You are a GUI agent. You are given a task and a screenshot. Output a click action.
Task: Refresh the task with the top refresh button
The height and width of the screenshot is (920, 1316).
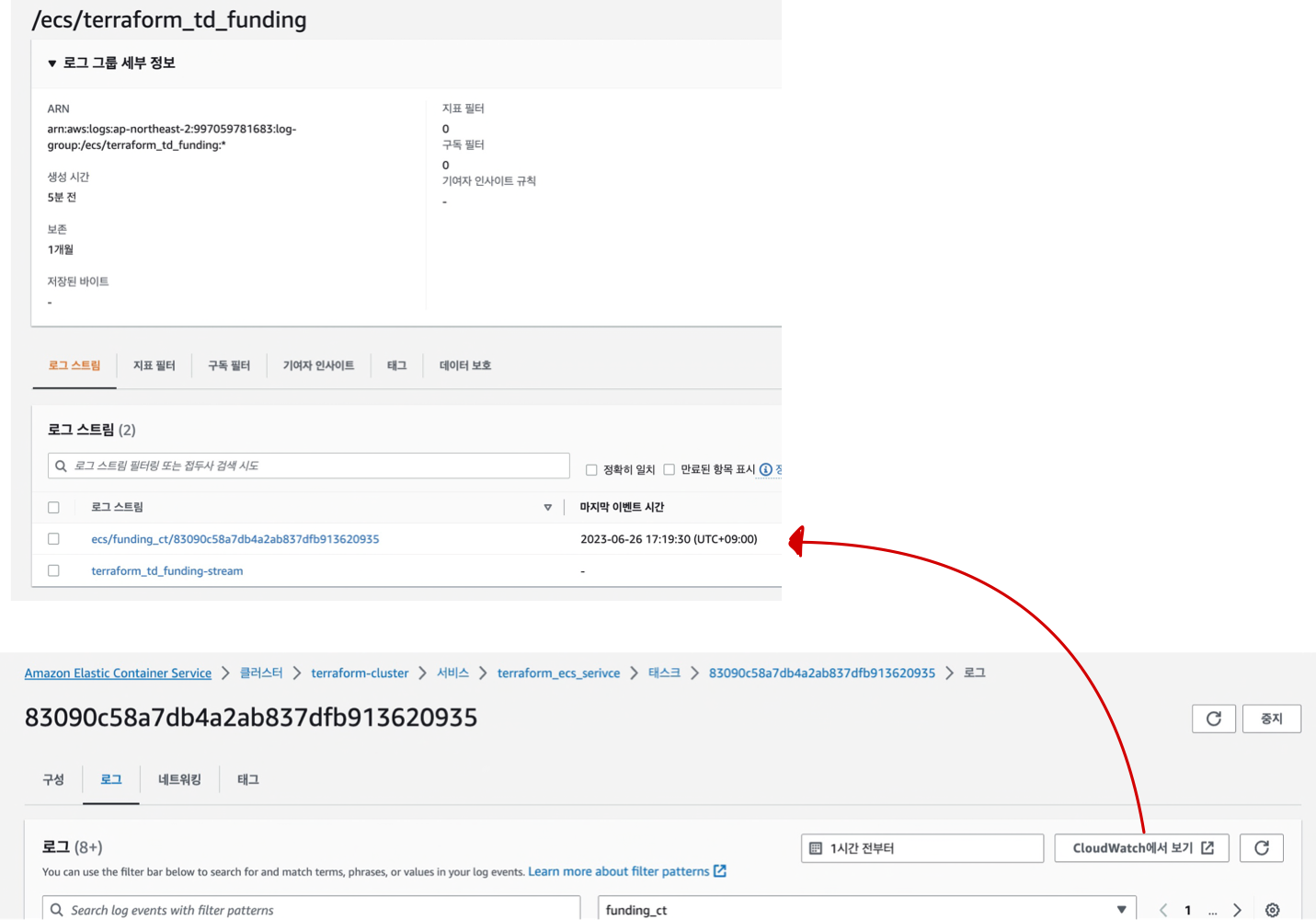pyautogui.click(x=1214, y=719)
